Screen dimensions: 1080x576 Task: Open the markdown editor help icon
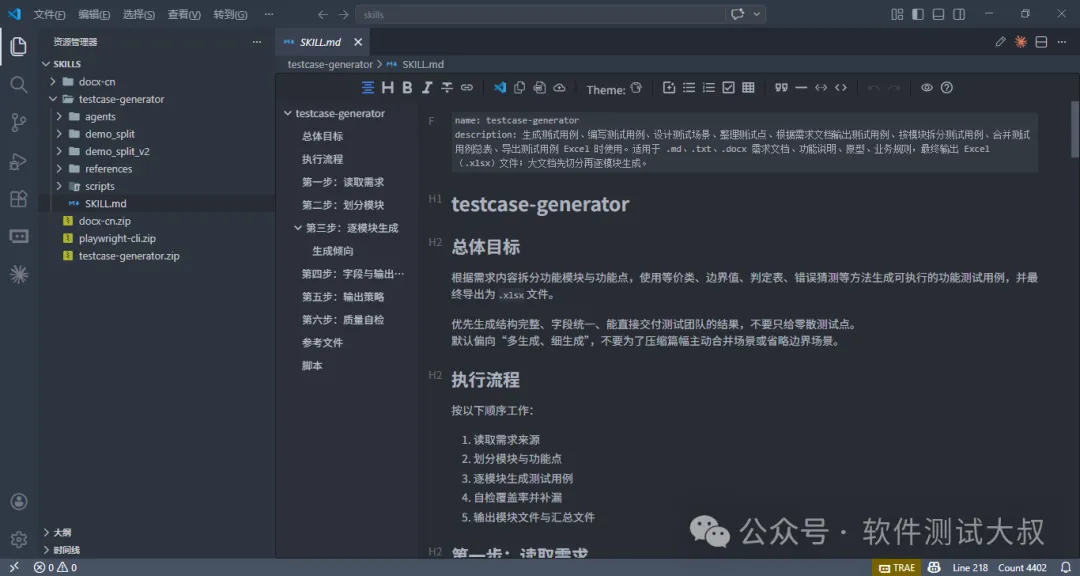pyautogui.click(x=947, y=88)
